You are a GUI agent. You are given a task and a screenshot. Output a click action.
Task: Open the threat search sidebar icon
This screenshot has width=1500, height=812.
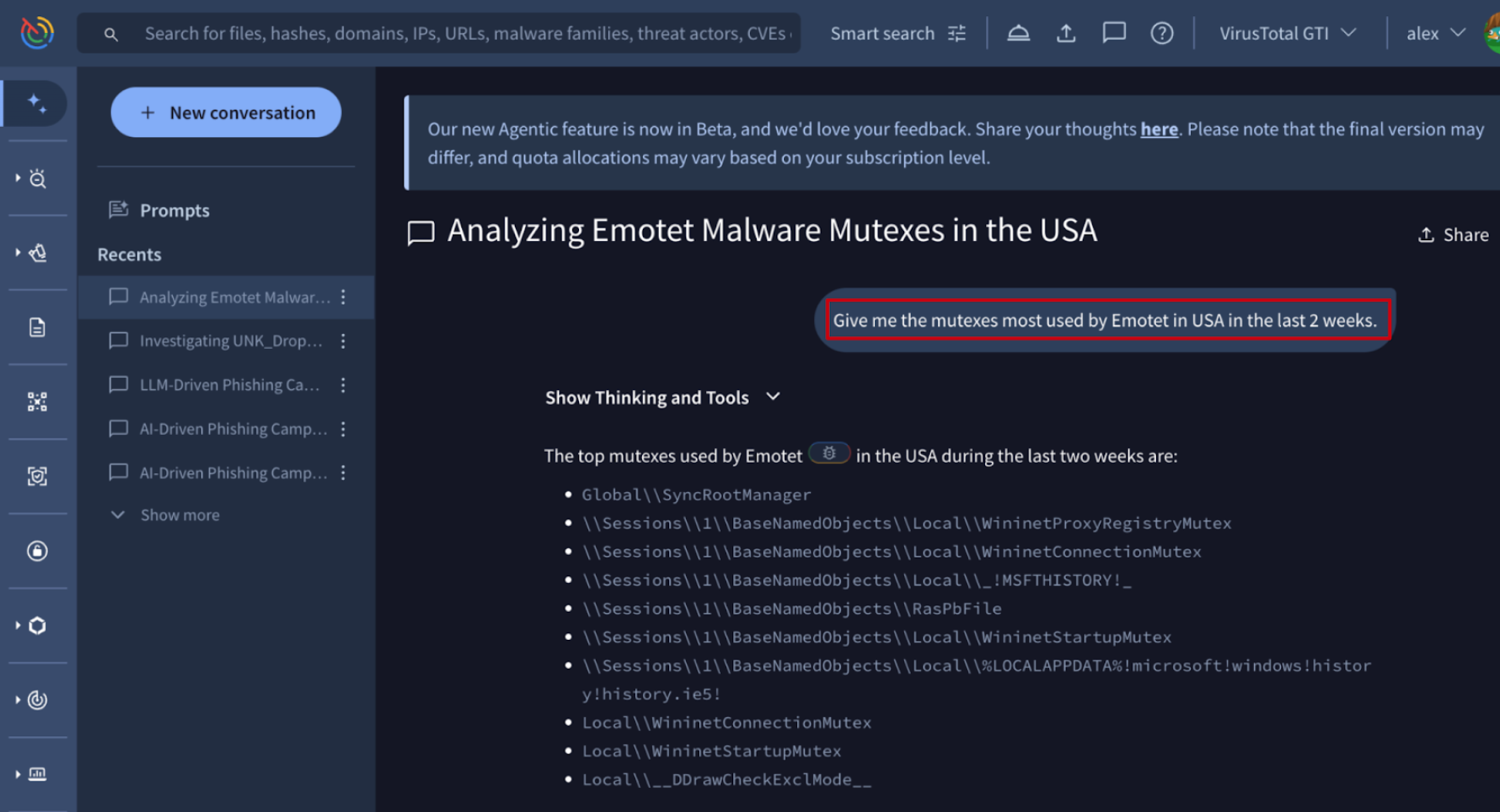[37, 178]
